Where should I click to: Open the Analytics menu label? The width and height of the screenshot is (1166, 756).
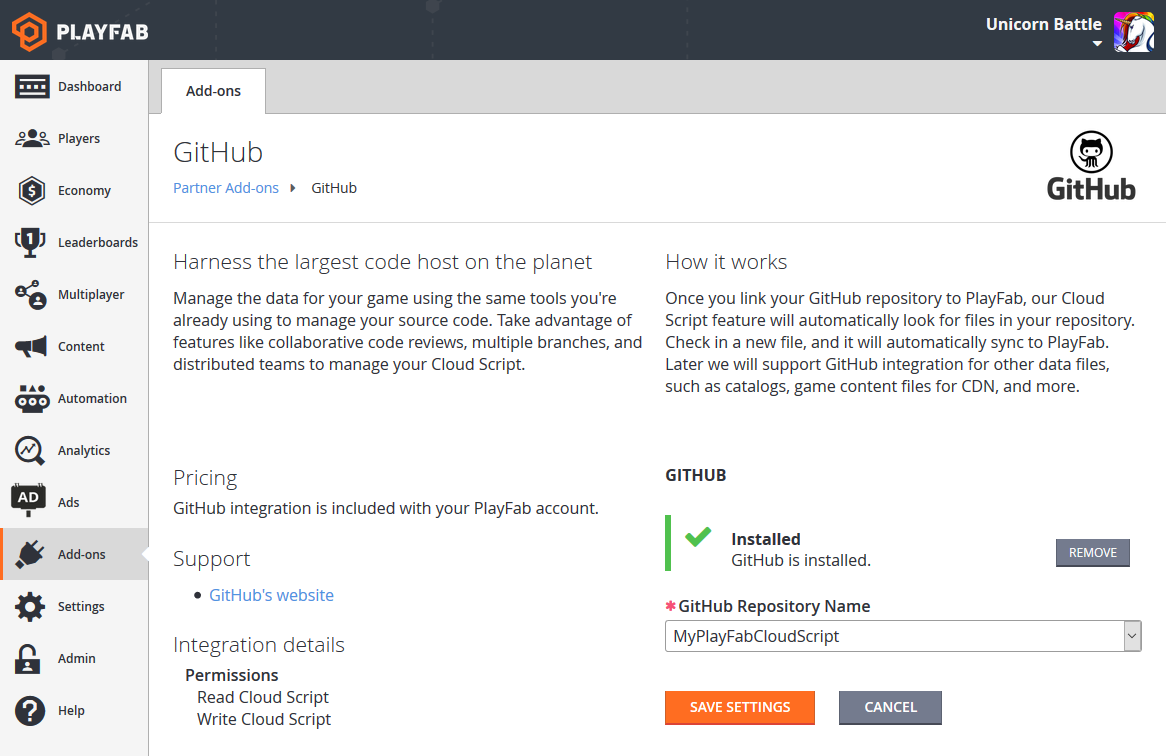84,450
